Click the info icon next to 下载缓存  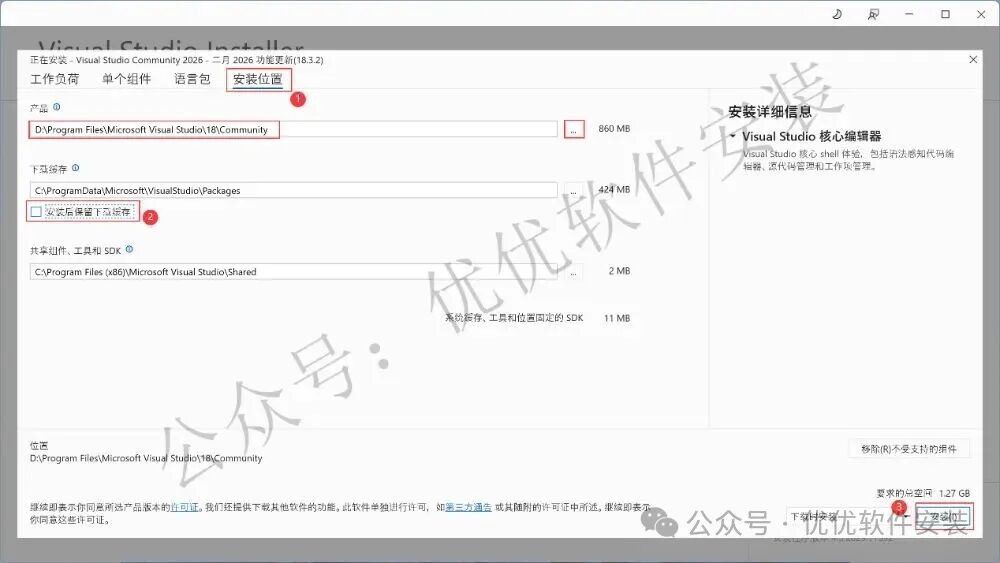76,168
